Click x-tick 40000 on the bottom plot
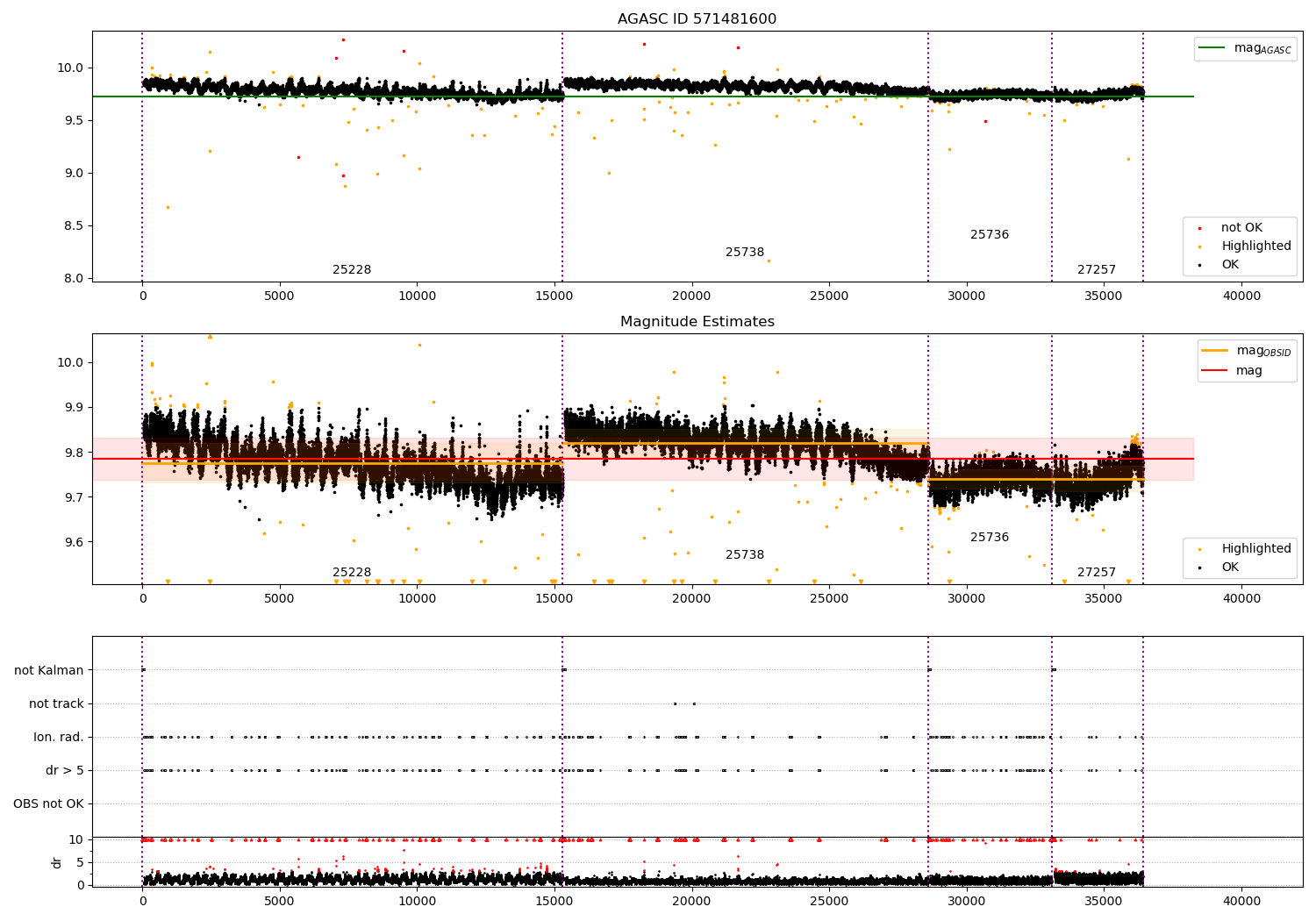This screenshot has width=1316, height=921. click(1242, 901)
